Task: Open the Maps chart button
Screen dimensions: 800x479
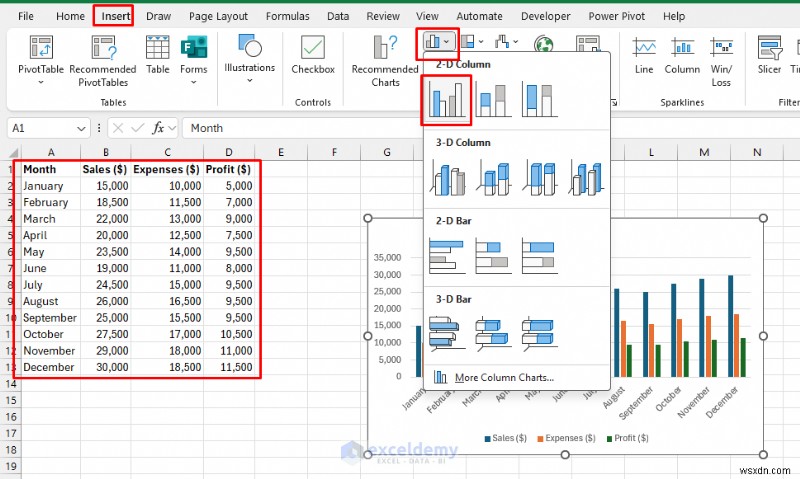Action: point(544,44)
